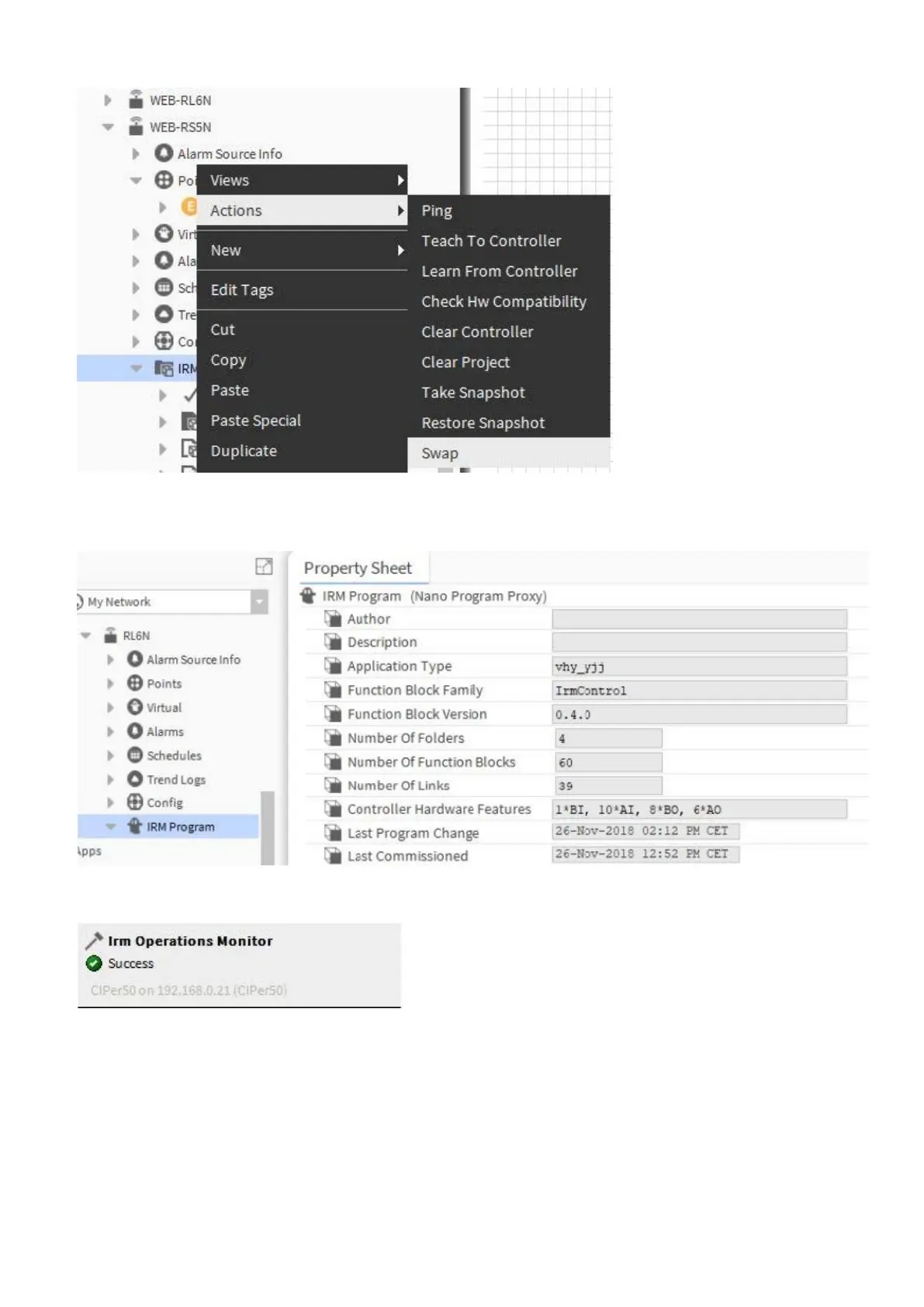
Task: Click the Schedules icon under RL6N
Action: [135, 755]
